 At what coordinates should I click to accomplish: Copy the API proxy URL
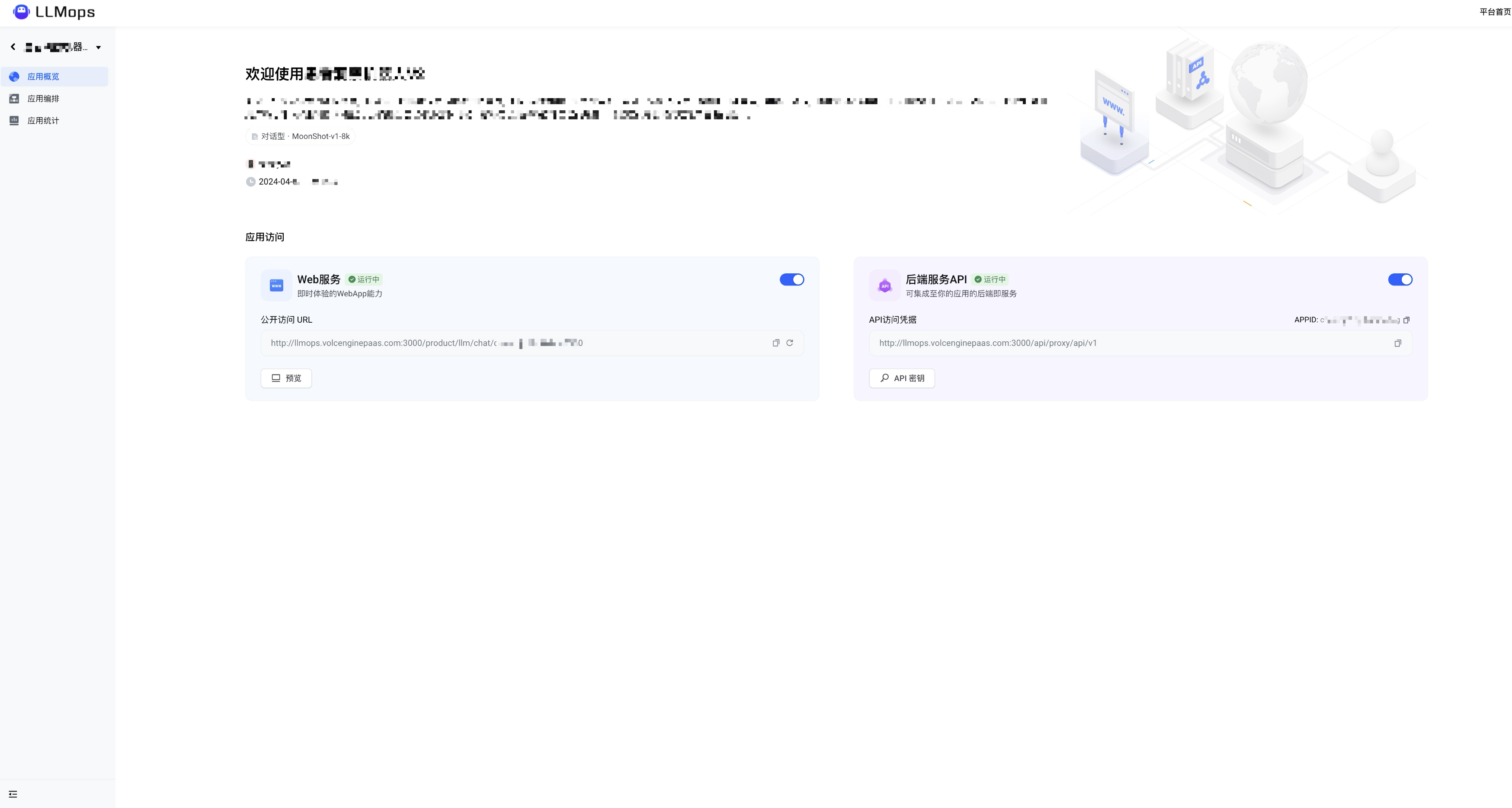pos(1397,343)
